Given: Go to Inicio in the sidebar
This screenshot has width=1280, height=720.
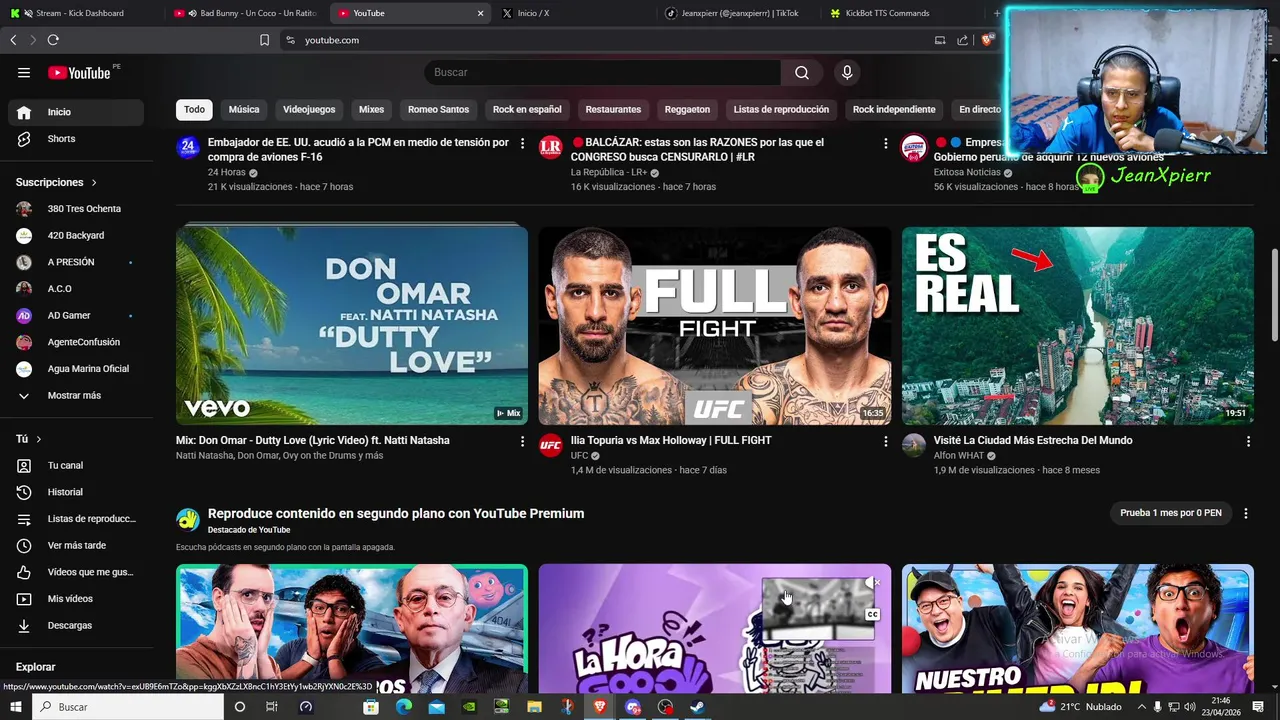Looking at the screenshot, I should point(76,112).
